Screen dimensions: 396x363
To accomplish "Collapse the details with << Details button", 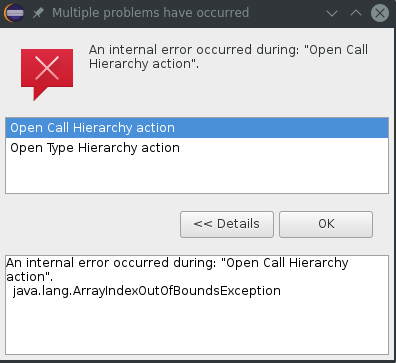I will (227, 224).
